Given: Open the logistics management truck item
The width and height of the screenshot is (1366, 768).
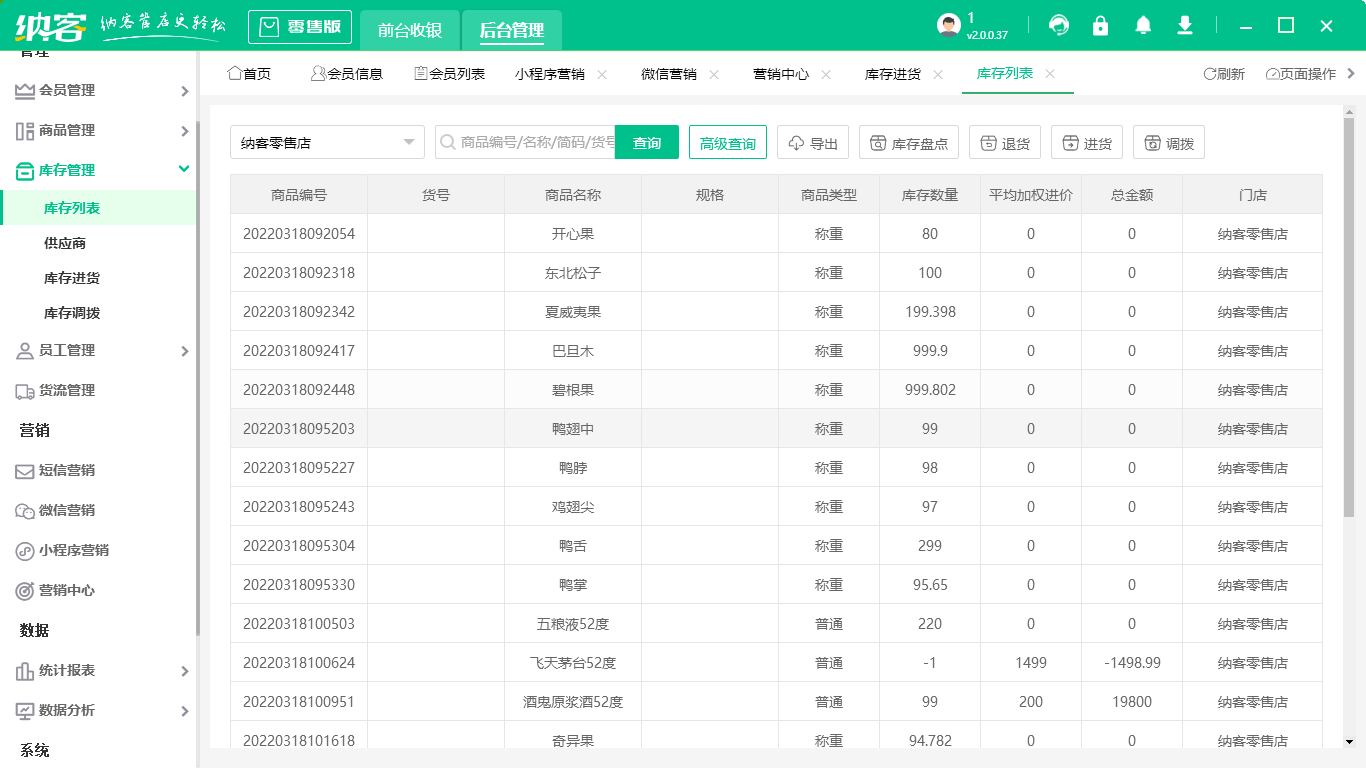Looking at the screenshot, I should [66, 390].
